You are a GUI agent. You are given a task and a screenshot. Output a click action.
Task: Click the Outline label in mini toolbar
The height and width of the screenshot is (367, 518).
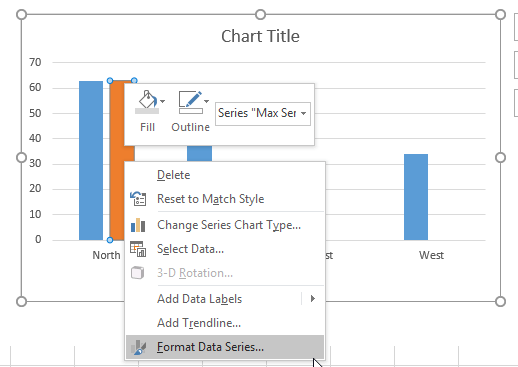click(x=190, y=127)
